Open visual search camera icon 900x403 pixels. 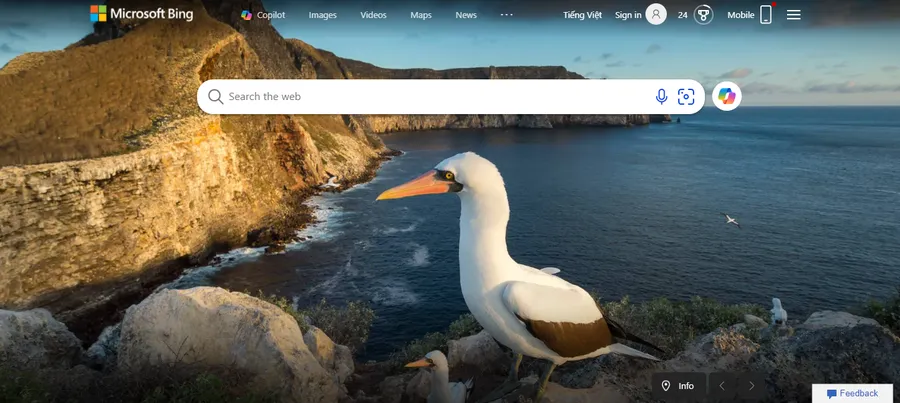pos(686,96)
